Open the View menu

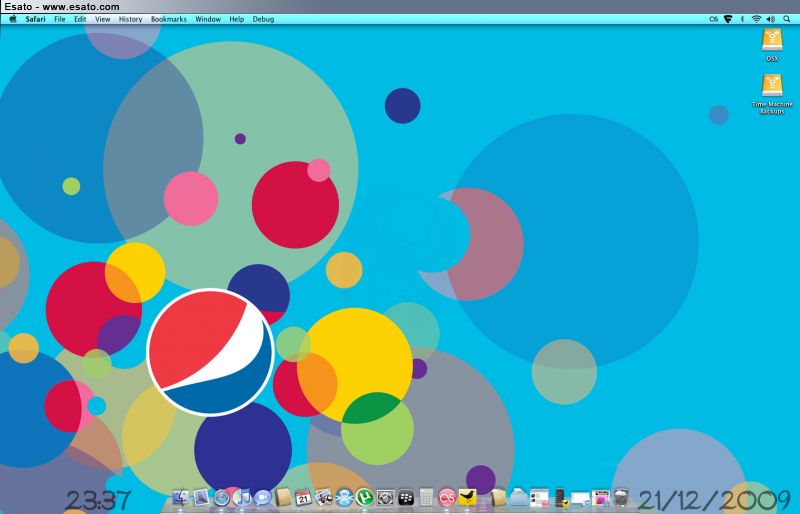click(103, 19)
